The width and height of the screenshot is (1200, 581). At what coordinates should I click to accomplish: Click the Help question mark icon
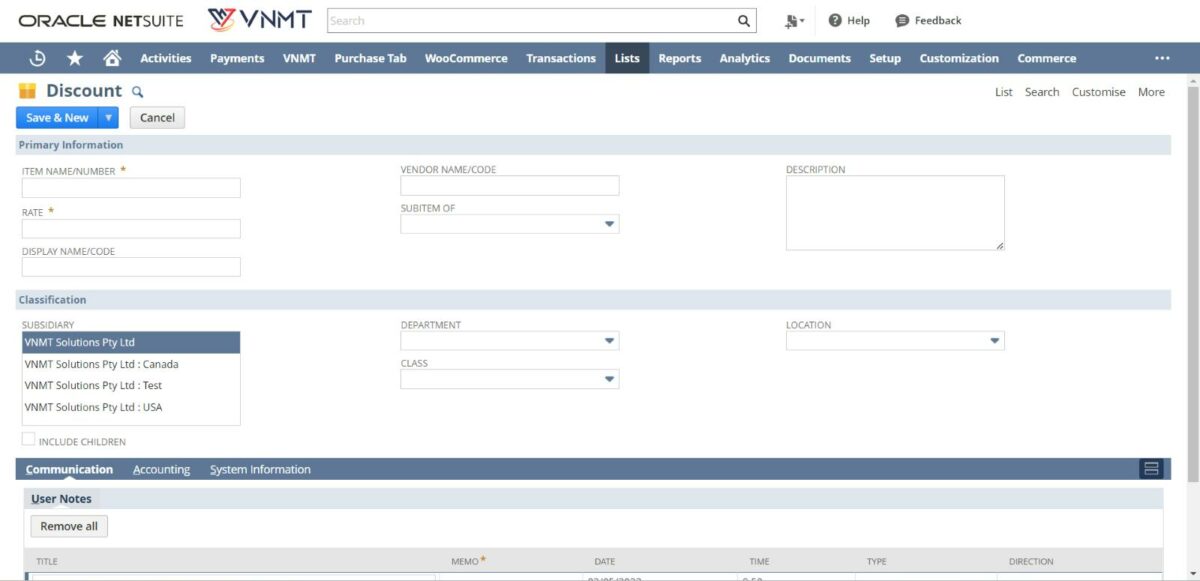835,20
